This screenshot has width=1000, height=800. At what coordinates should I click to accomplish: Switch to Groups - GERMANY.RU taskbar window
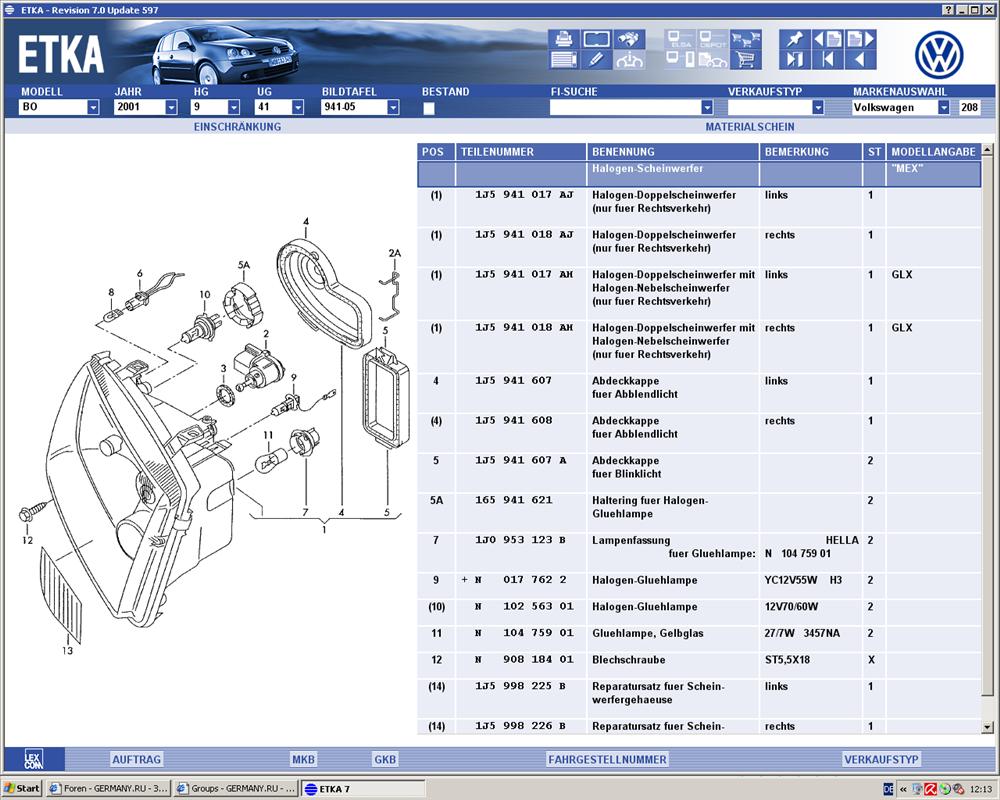236,789
